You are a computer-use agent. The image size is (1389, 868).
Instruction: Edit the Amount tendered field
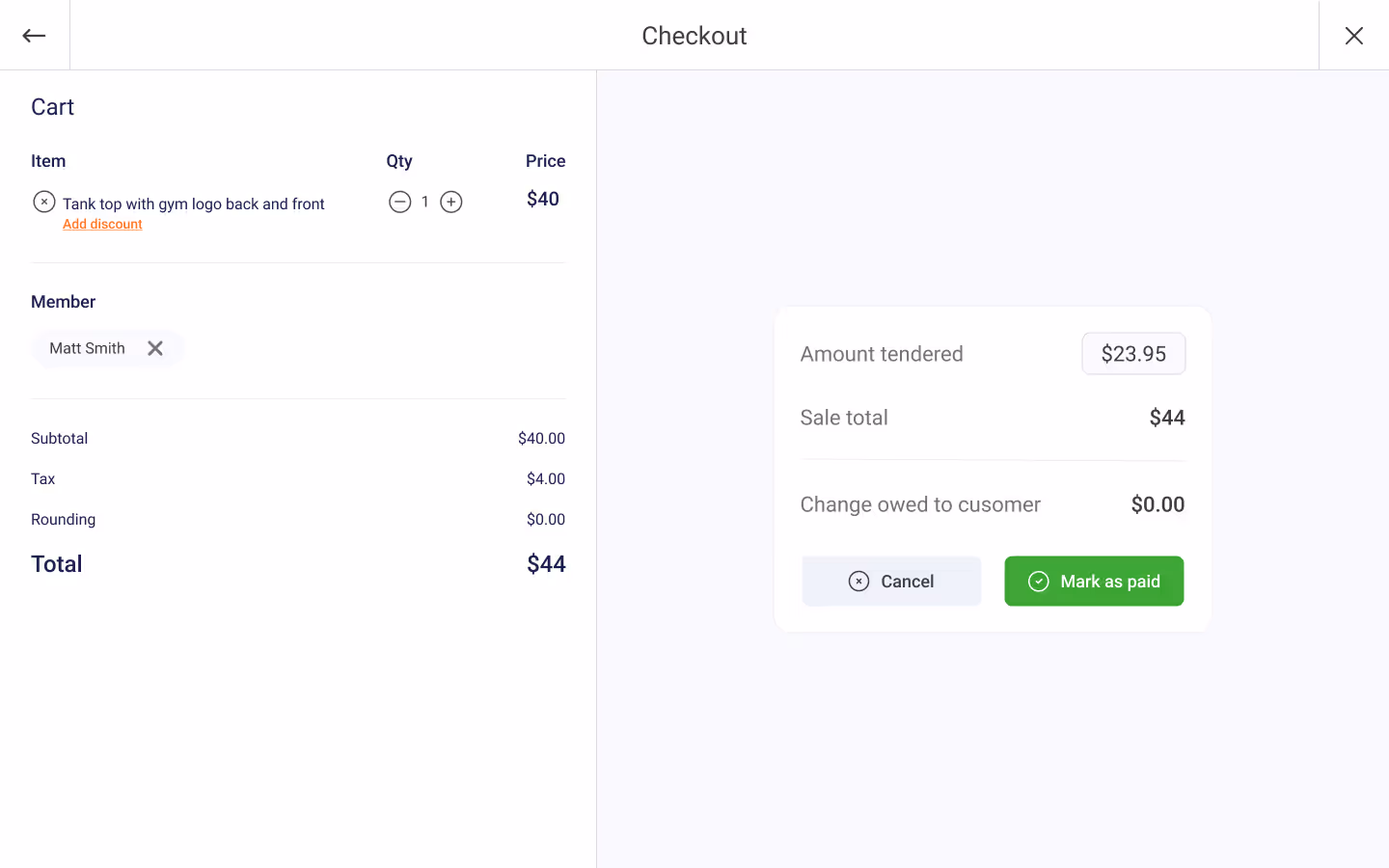tap(1133, 354)
